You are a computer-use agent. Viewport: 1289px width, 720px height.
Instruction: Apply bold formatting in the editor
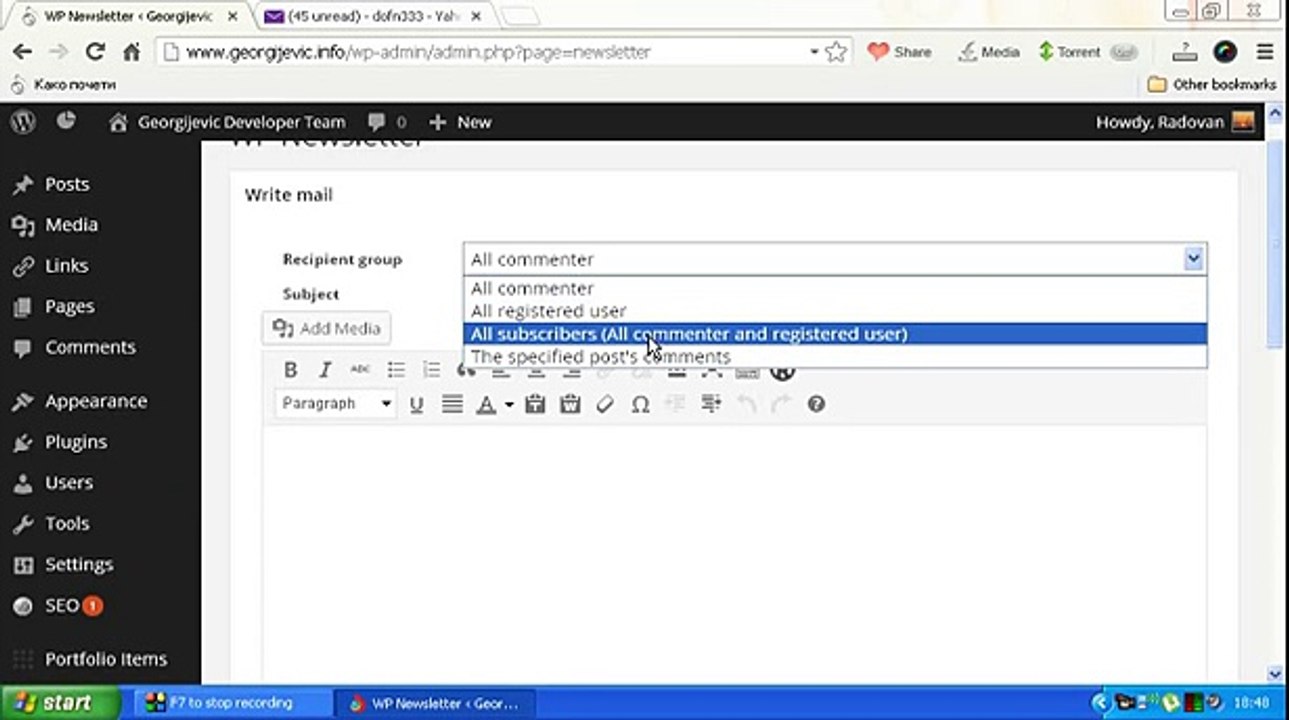point(290,370)
